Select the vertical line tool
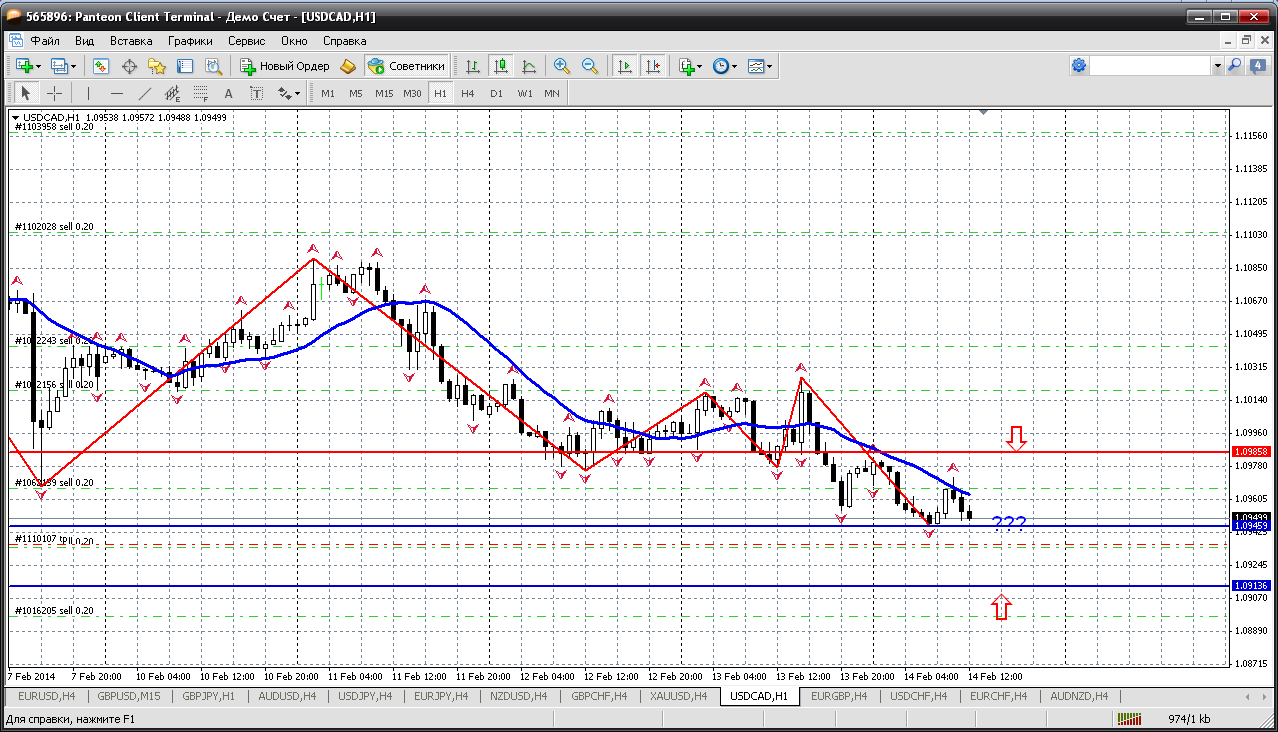This screenshot has height=732, width=1278. (89, 93)
